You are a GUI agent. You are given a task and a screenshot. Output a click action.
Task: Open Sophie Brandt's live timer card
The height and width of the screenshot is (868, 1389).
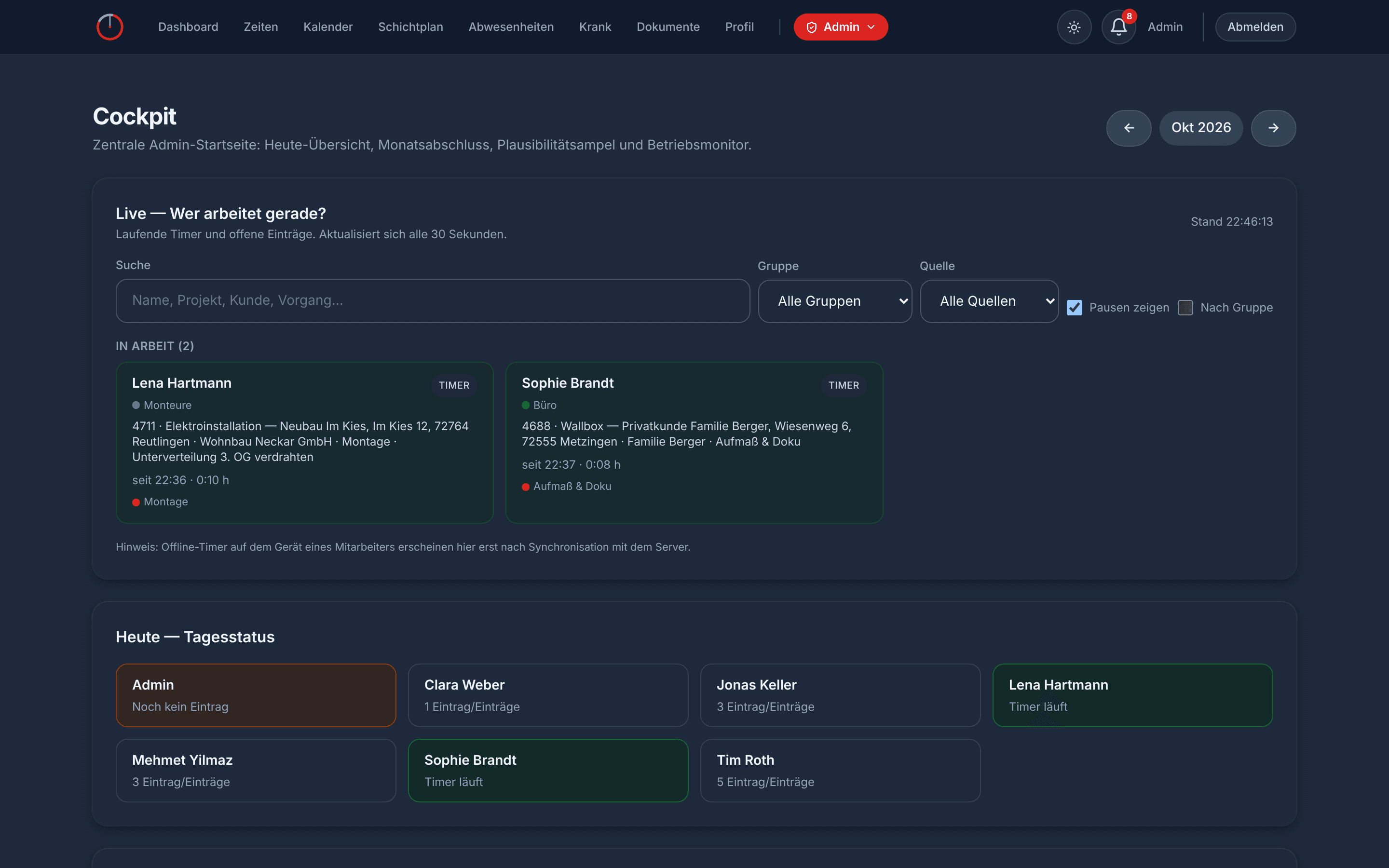694,442
